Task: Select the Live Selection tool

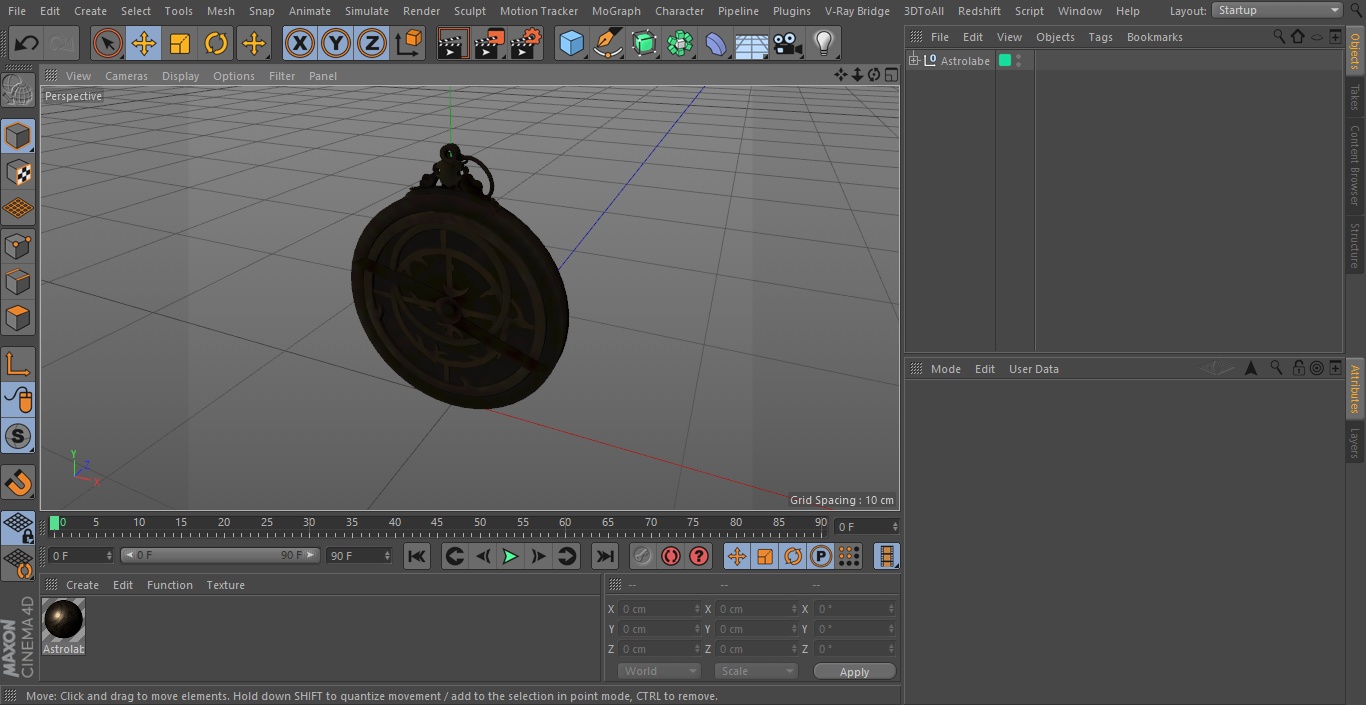Action: (x=108, y=43)
